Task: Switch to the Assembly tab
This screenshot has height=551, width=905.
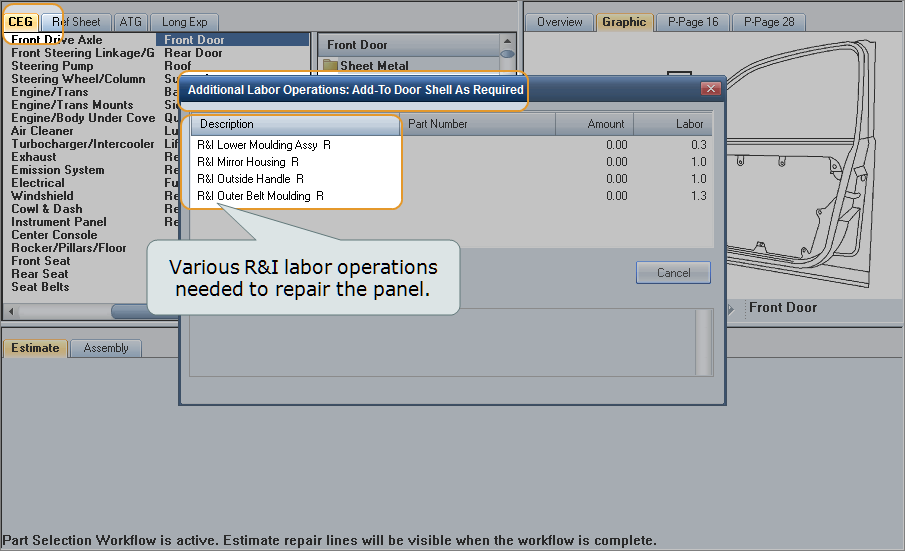Action: [x=106, y=348]
